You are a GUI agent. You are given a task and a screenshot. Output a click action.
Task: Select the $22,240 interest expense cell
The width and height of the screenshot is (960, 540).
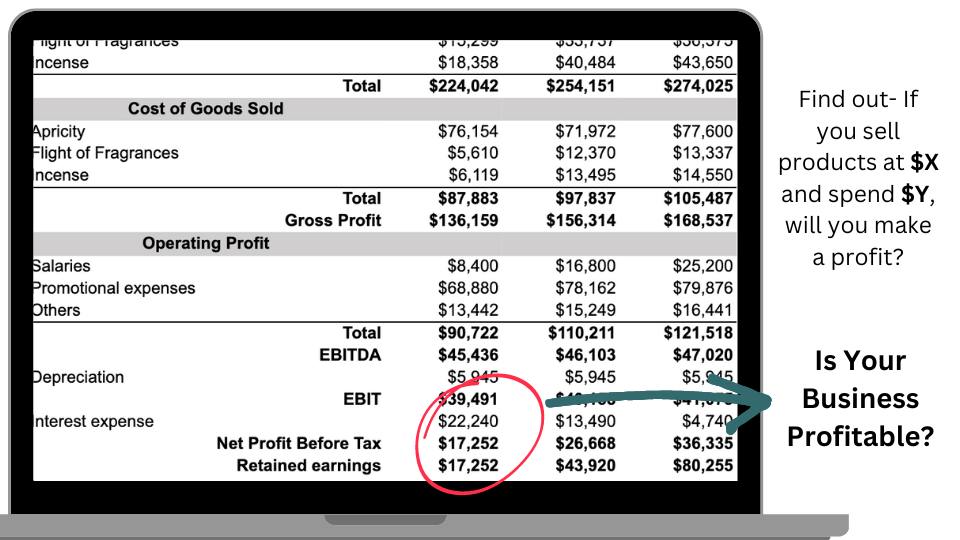(x=468, y=421)
